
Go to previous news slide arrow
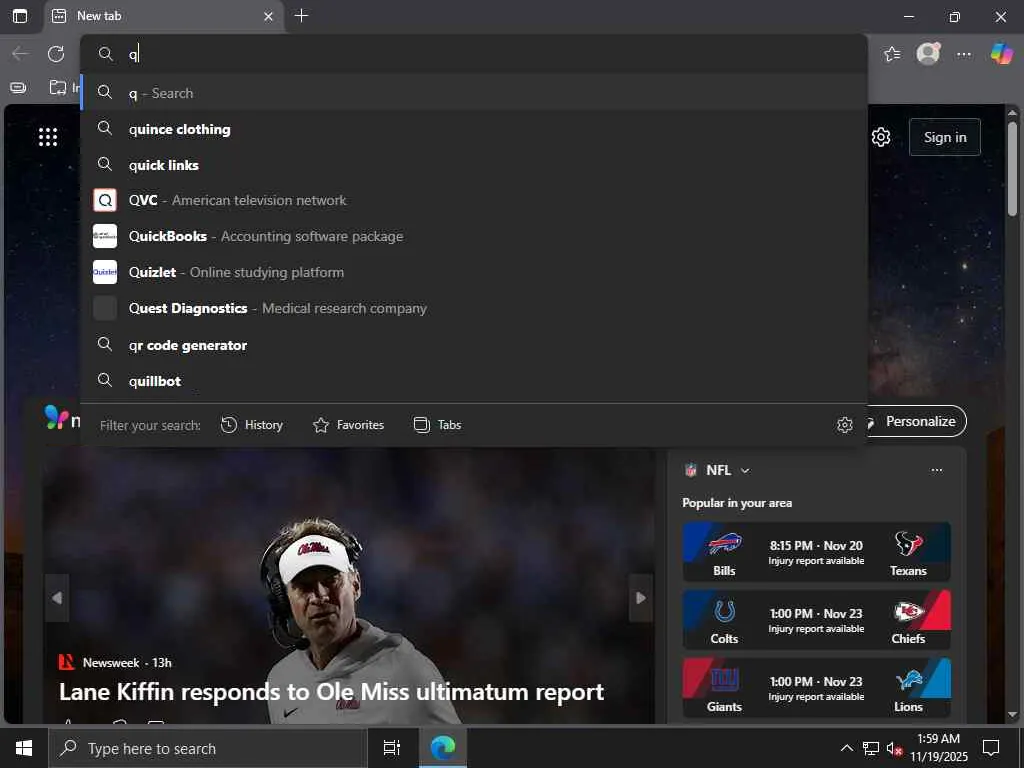pyautogui.click(x=57, y=598)
